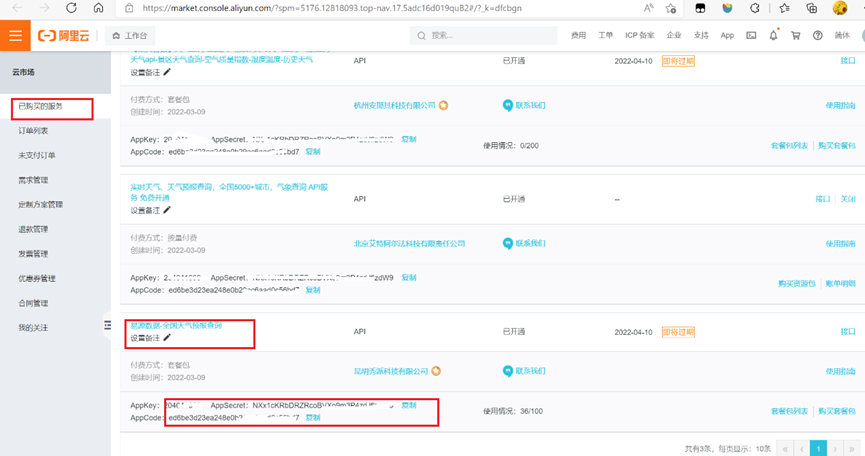The height and width of the screenshot is (456, 865).
Task: Open the ICP 备案 menu
Action: pyautogui.click(x=639, y=35)
